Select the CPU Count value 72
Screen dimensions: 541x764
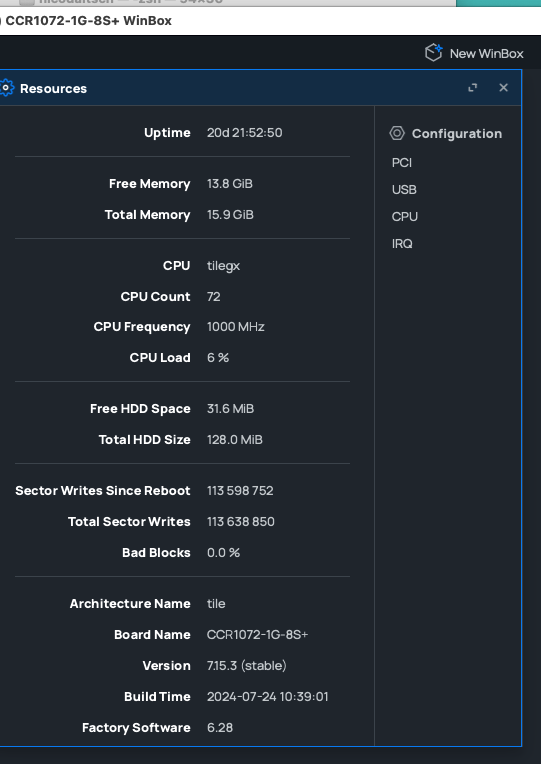pos(213,297)
